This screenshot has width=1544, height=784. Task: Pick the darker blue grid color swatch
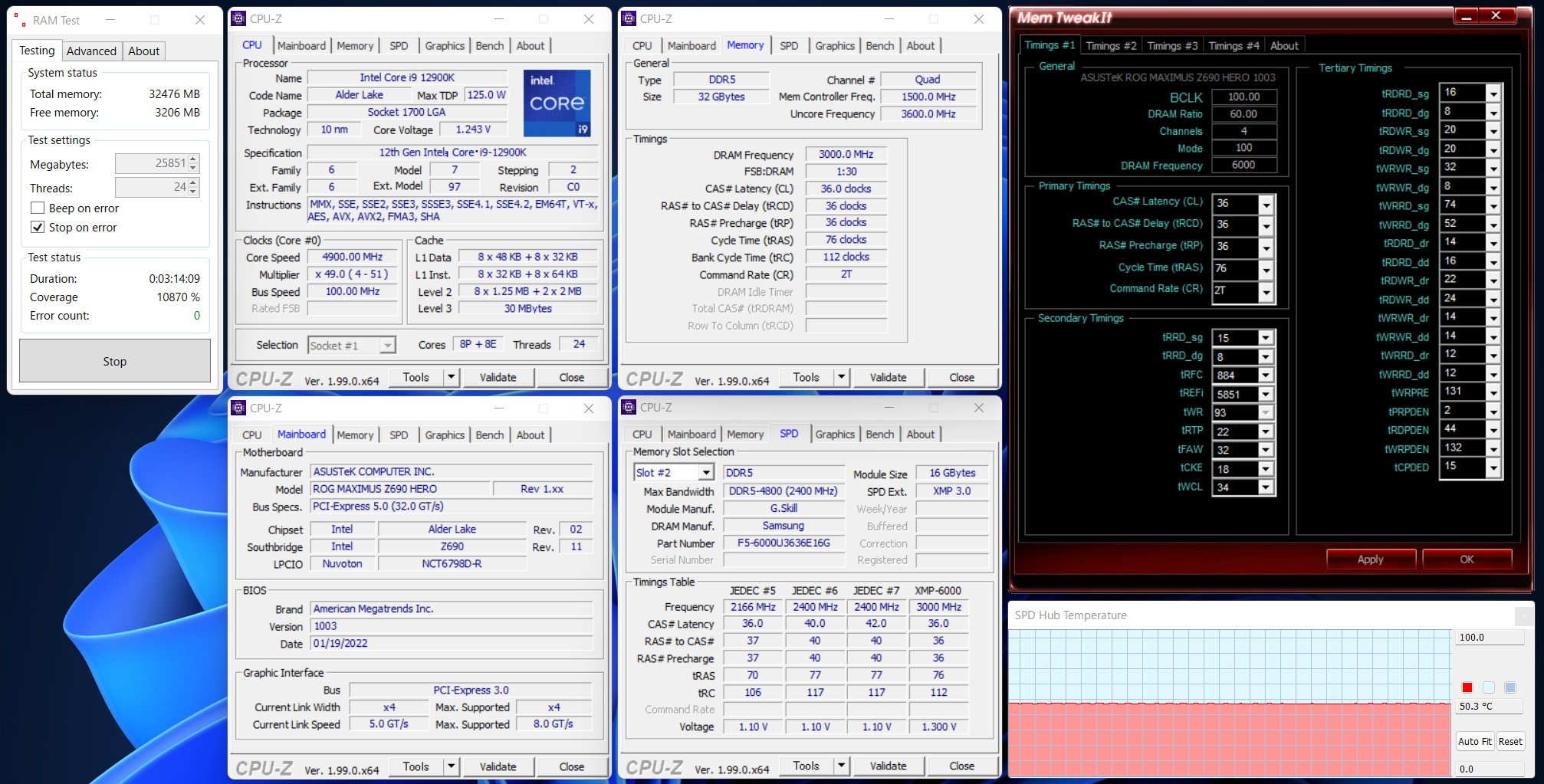1510,687
